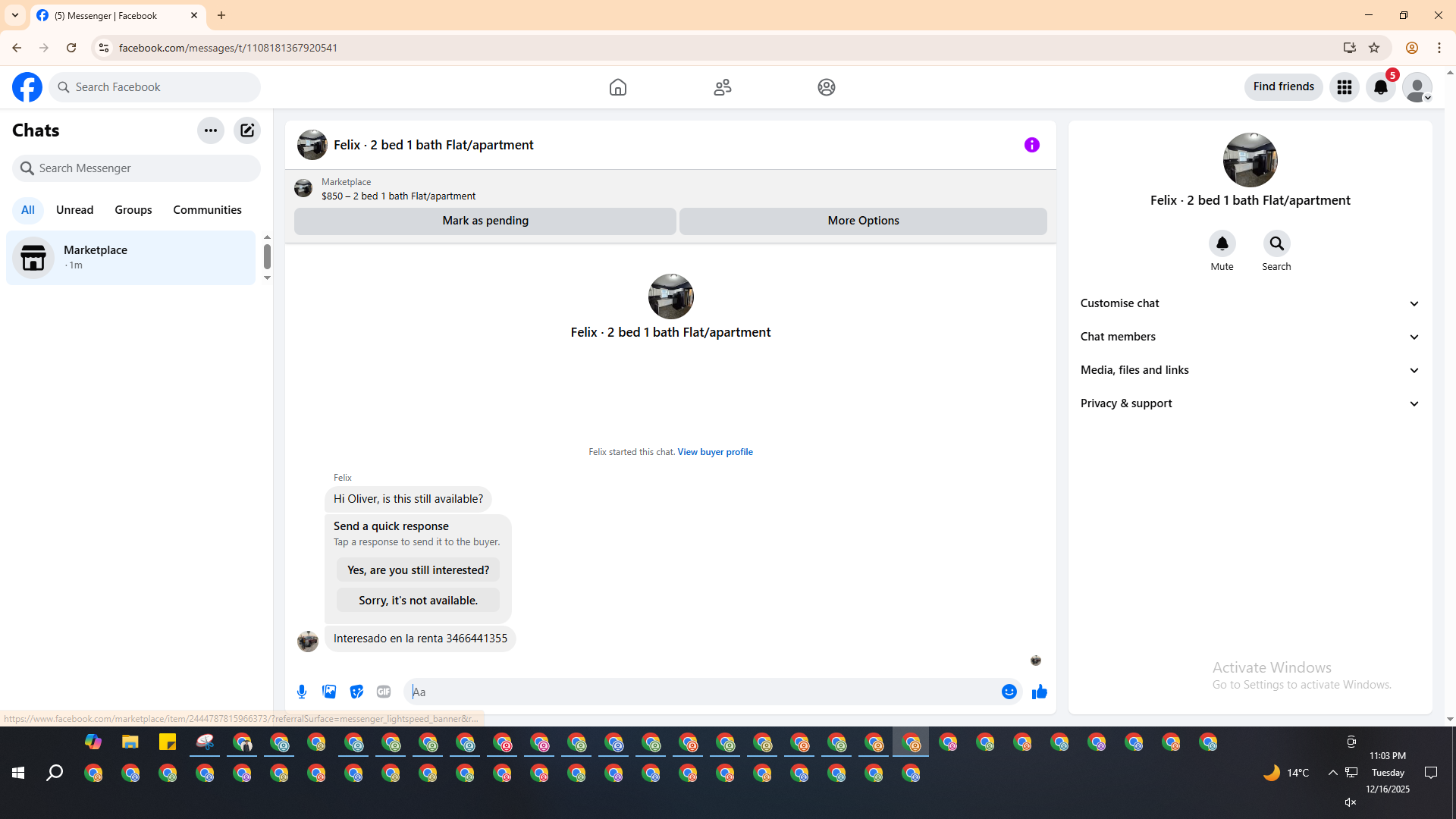Attach a photo with image icon
The height and width of the screenshot is (819, 1456).
pos(329,692)
